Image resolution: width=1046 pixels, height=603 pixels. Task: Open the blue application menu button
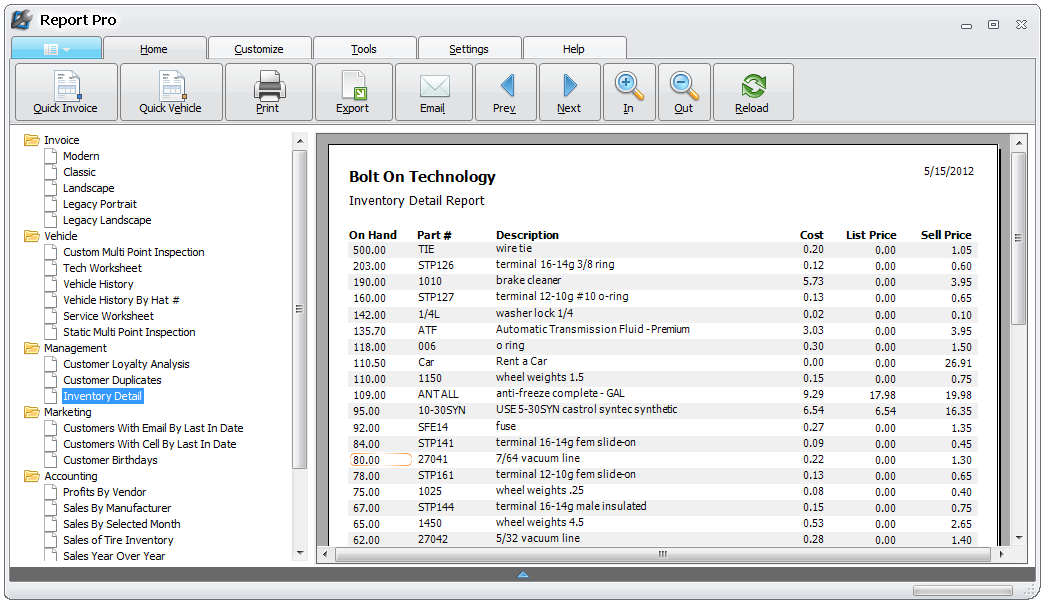57,49
